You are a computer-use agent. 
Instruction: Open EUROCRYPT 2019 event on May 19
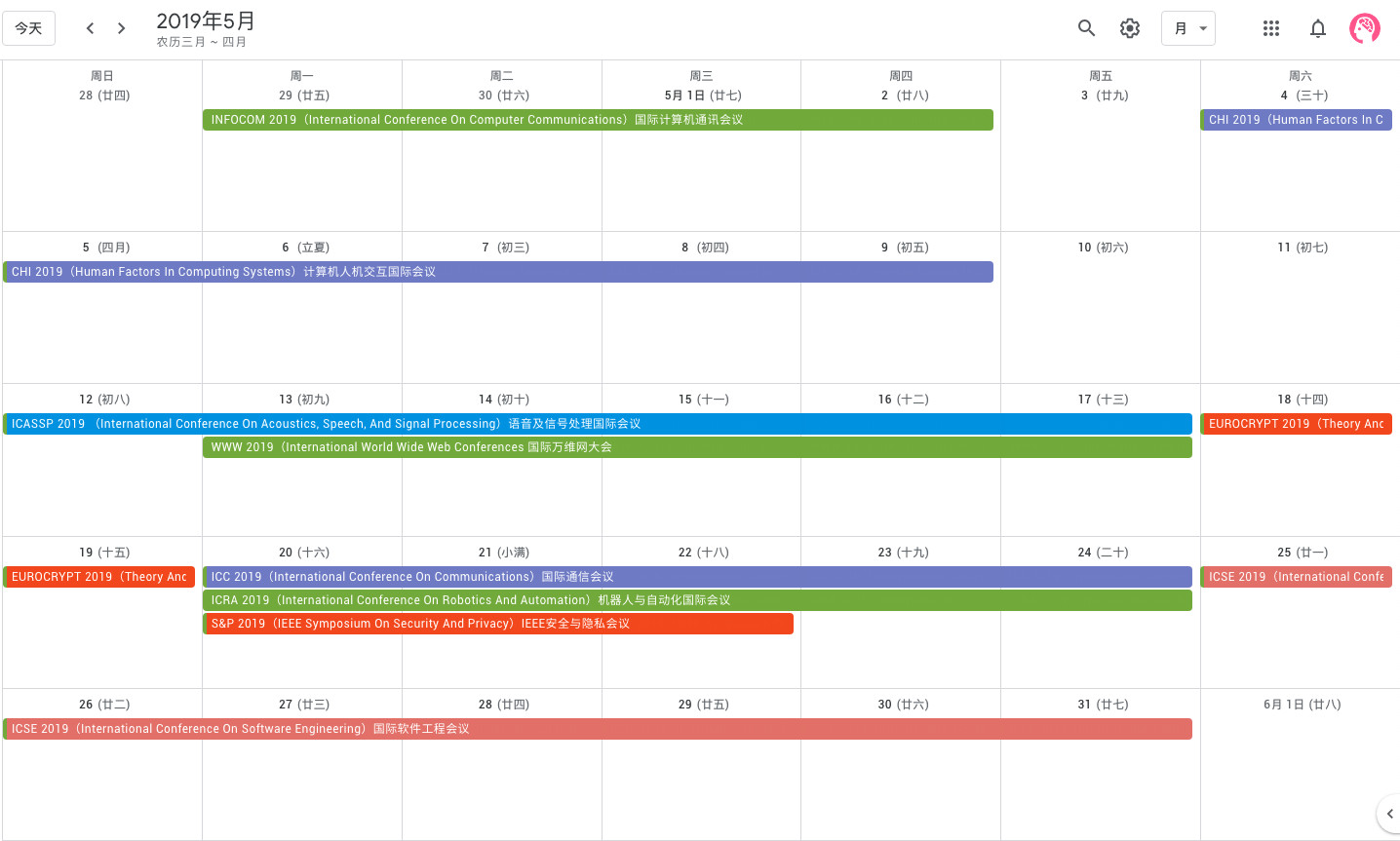pyautogui.click(x=99, y=577)
